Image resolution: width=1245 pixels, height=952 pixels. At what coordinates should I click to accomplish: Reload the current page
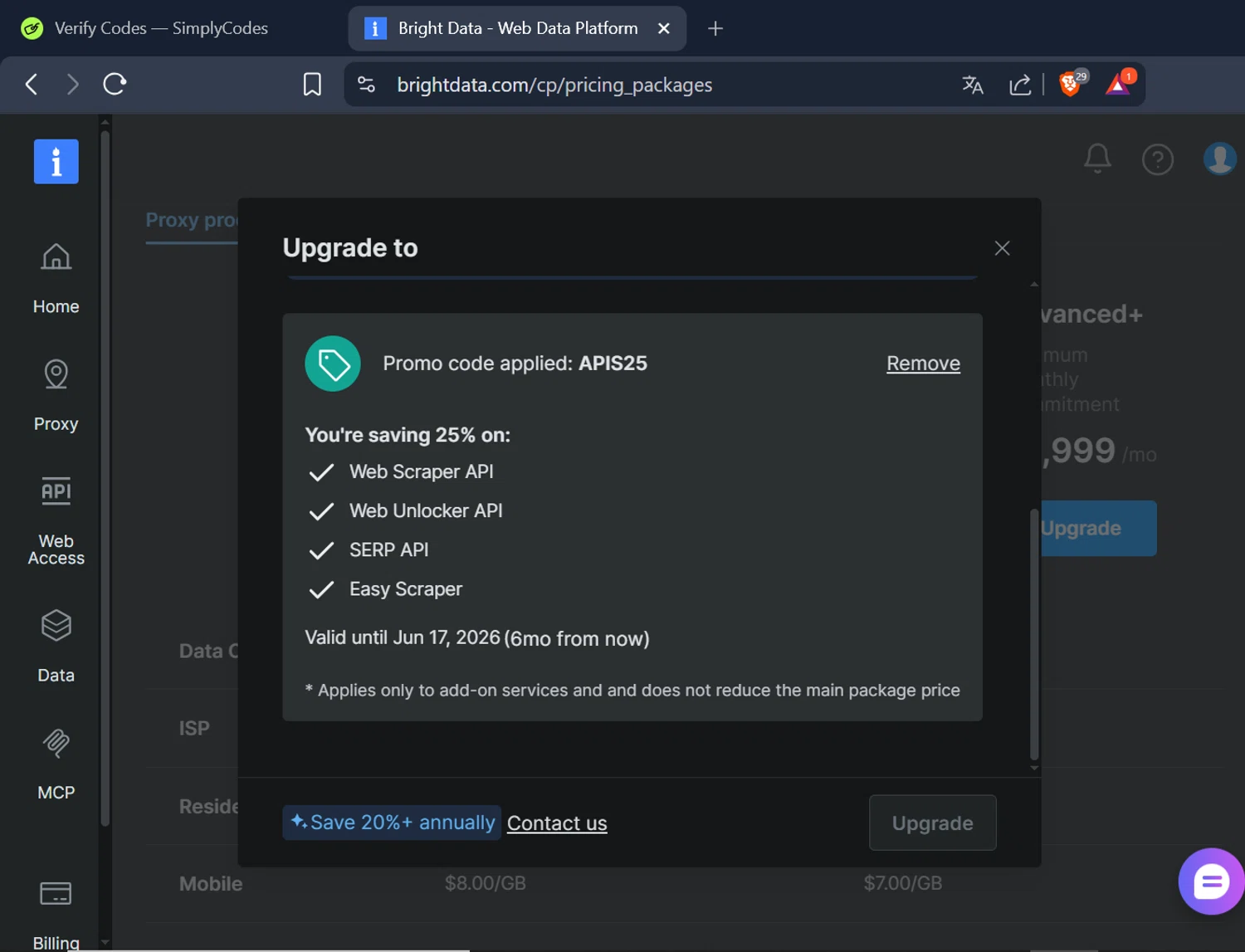[115, 84]
